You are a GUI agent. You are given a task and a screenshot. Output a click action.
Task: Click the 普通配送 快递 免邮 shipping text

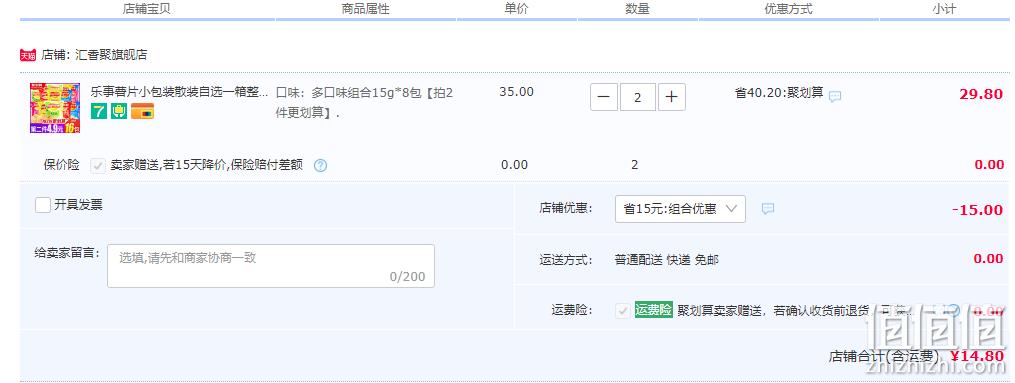666,260
